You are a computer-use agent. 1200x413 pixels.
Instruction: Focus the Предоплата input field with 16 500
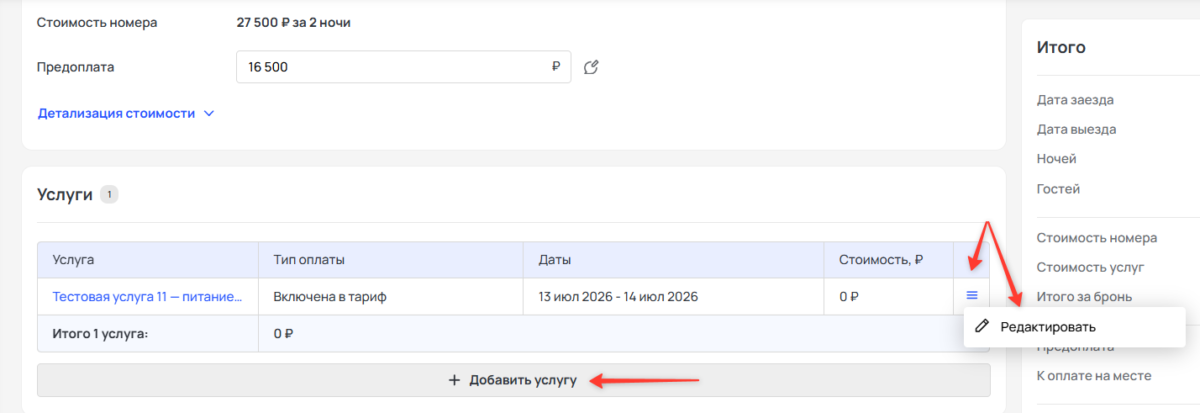click(403, 67)
